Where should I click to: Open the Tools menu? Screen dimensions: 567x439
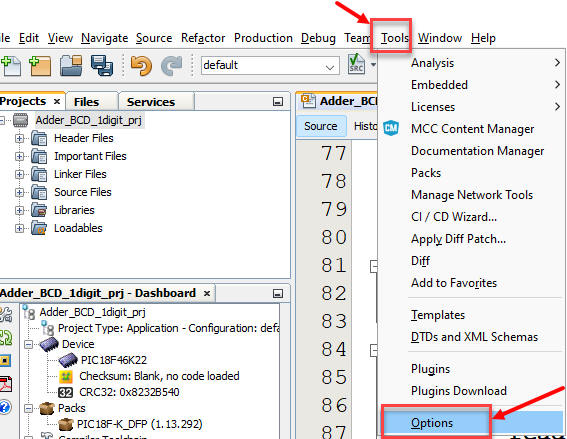(x=395, y=38)
